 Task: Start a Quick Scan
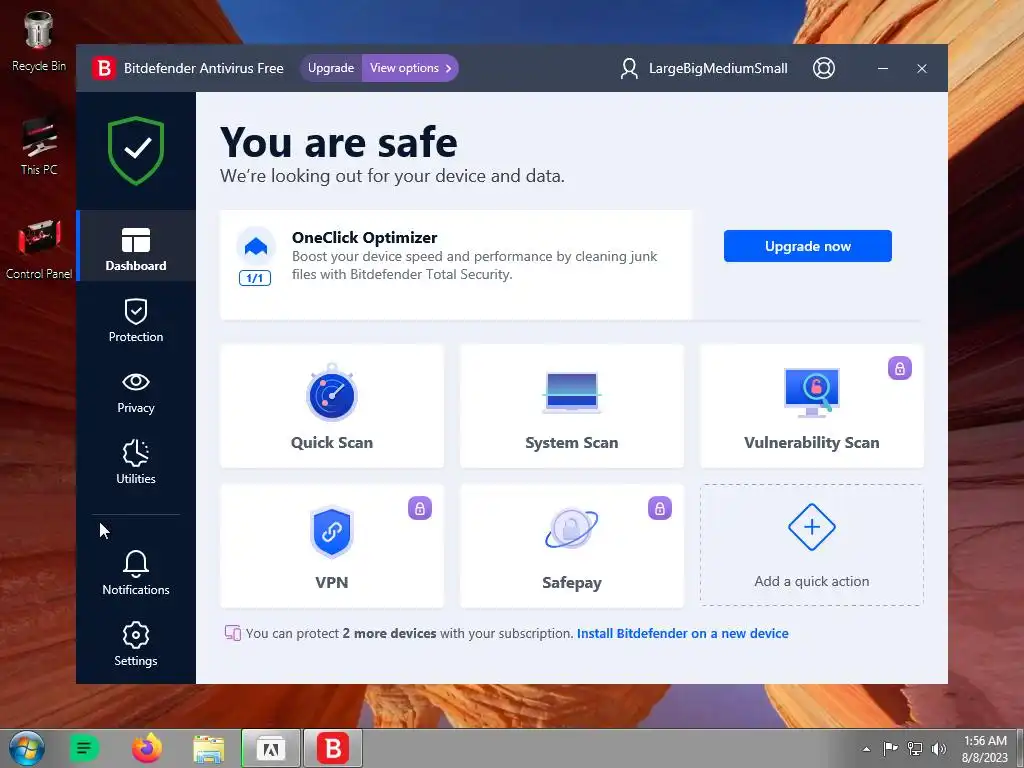332,406
